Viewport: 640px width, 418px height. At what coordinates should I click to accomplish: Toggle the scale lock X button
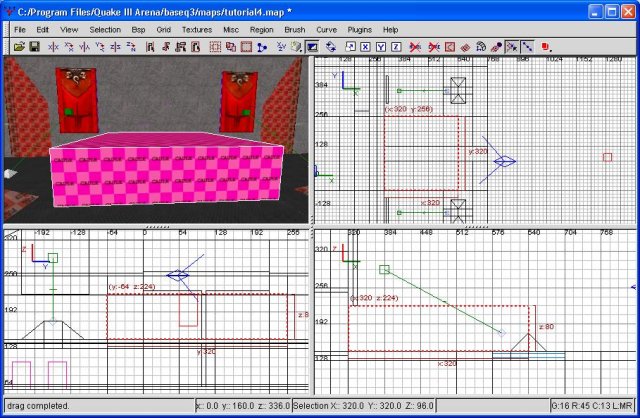coord(365,47)
